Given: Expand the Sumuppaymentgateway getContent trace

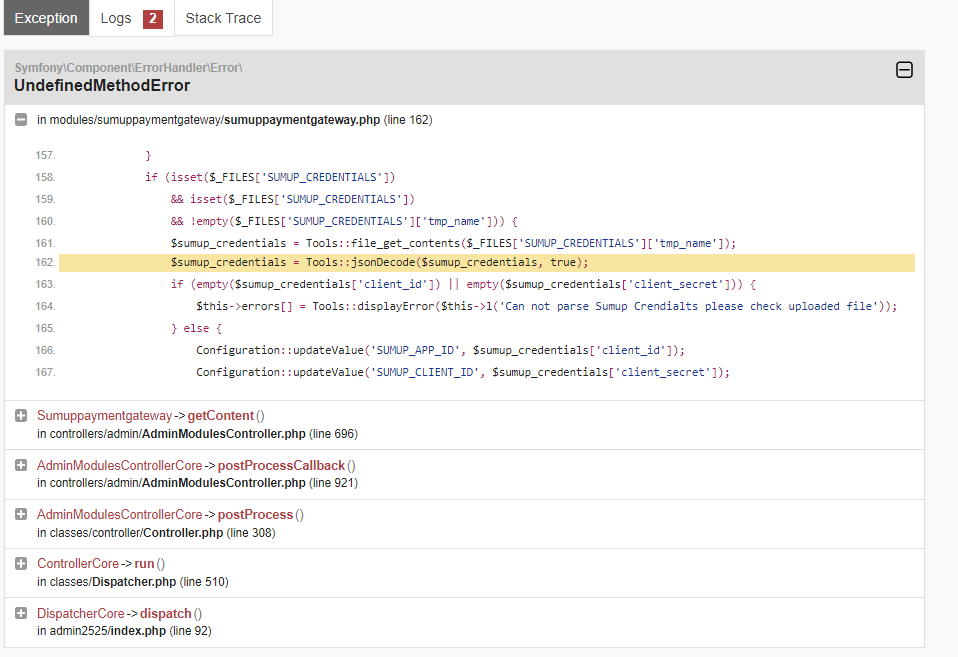Looking at the screenshot, I should pyautogui.click(x=21, y=416).
